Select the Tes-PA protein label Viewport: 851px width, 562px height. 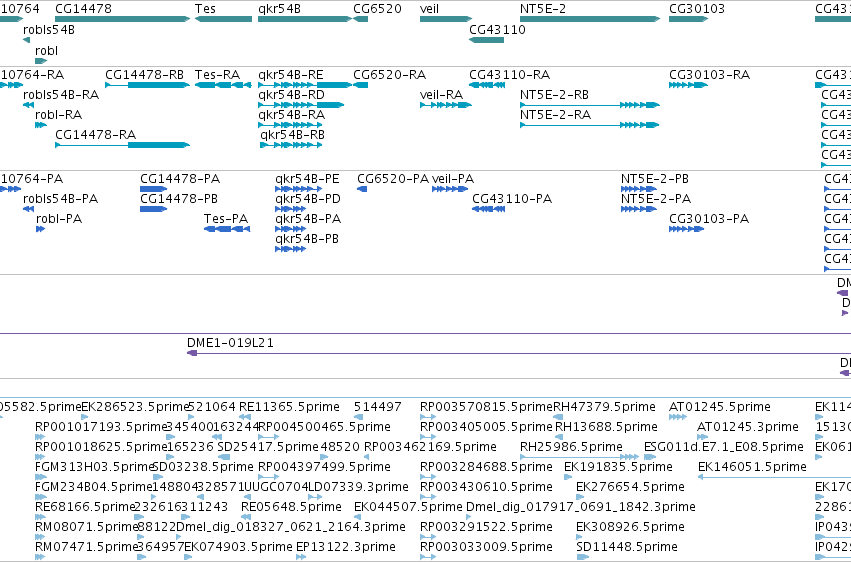point(226,219)
